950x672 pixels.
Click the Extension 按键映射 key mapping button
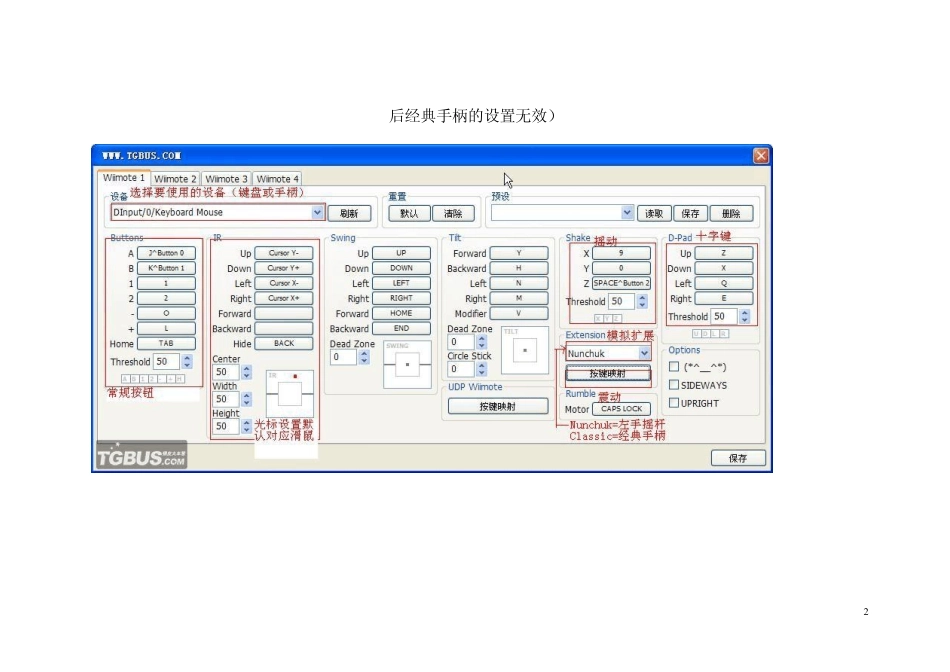pos(608,374)
